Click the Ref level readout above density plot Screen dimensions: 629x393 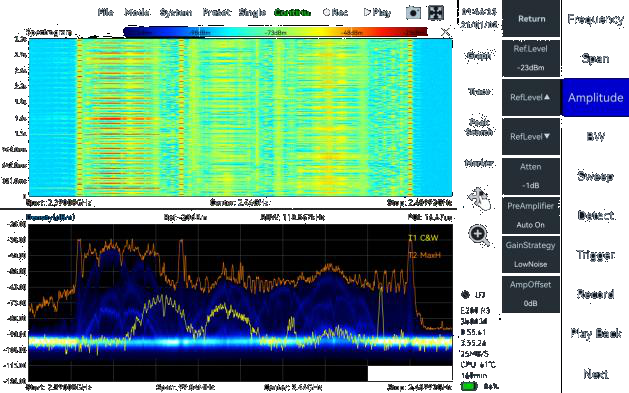click(x=185, y=217)
